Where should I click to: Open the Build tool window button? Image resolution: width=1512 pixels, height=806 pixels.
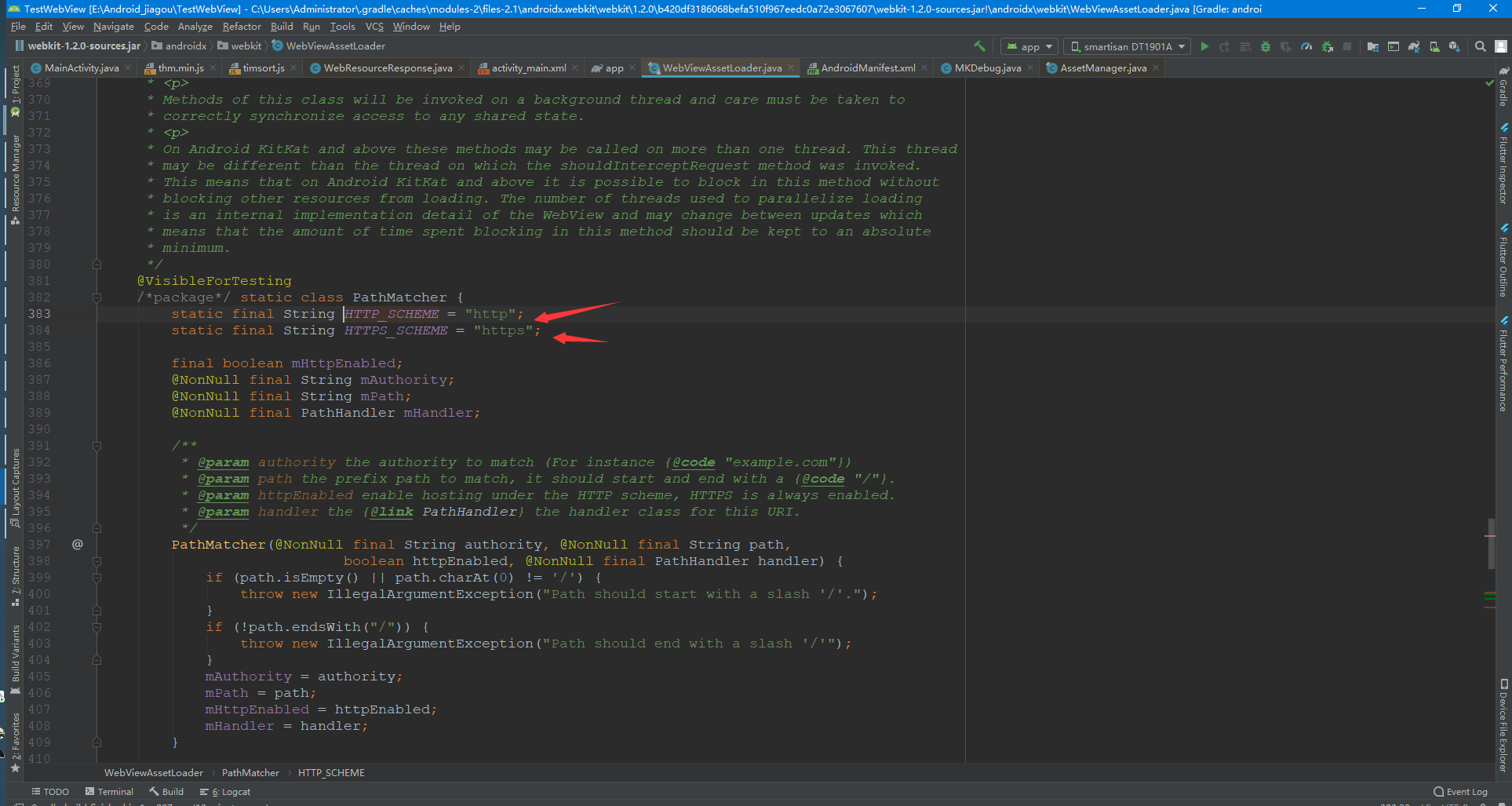pos(166,792)
